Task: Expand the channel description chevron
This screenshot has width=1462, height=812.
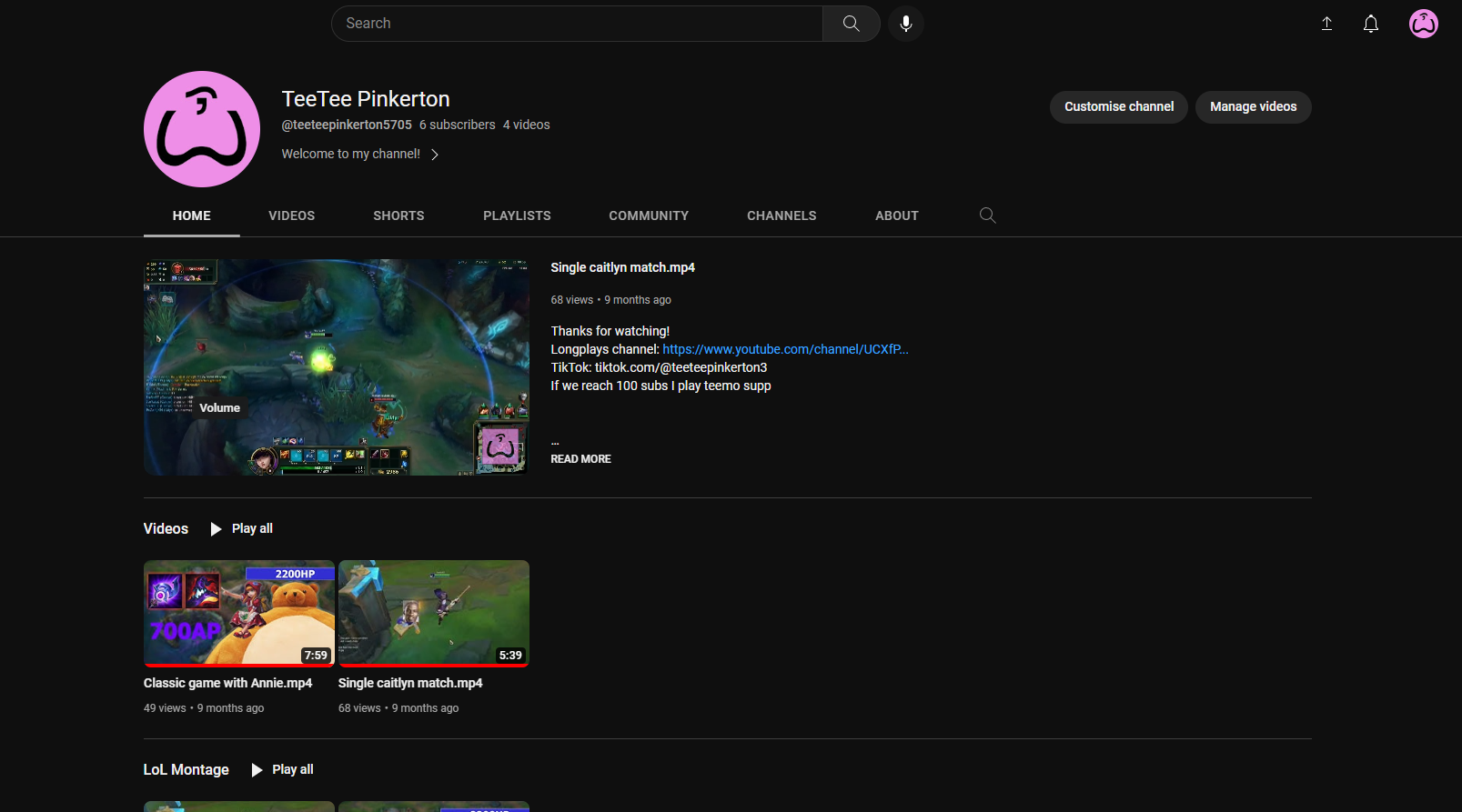Action: point(435,155)
